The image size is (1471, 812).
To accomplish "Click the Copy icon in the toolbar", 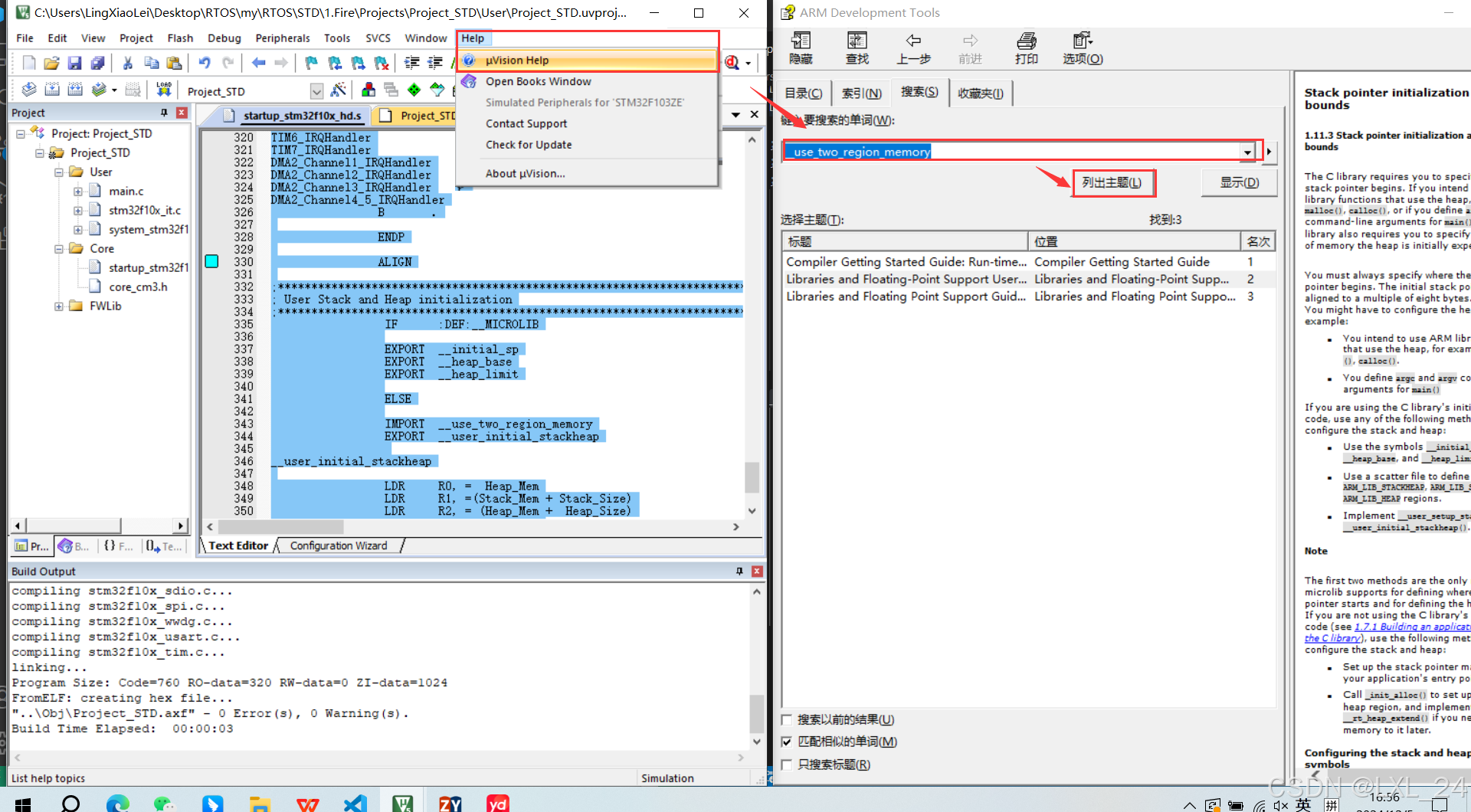I will coord(151,63).
